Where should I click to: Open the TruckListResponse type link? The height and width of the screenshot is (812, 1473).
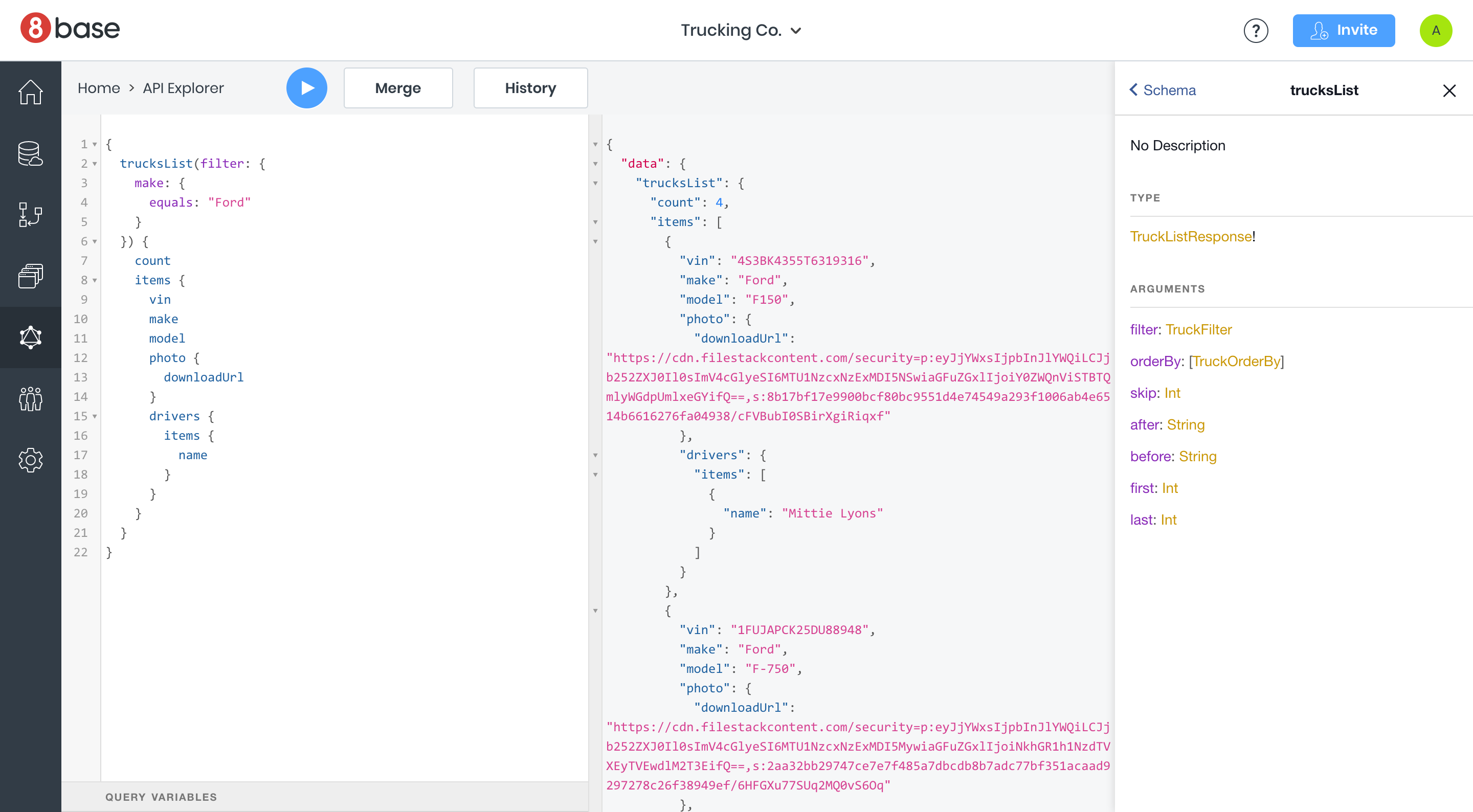point(1191,237)
